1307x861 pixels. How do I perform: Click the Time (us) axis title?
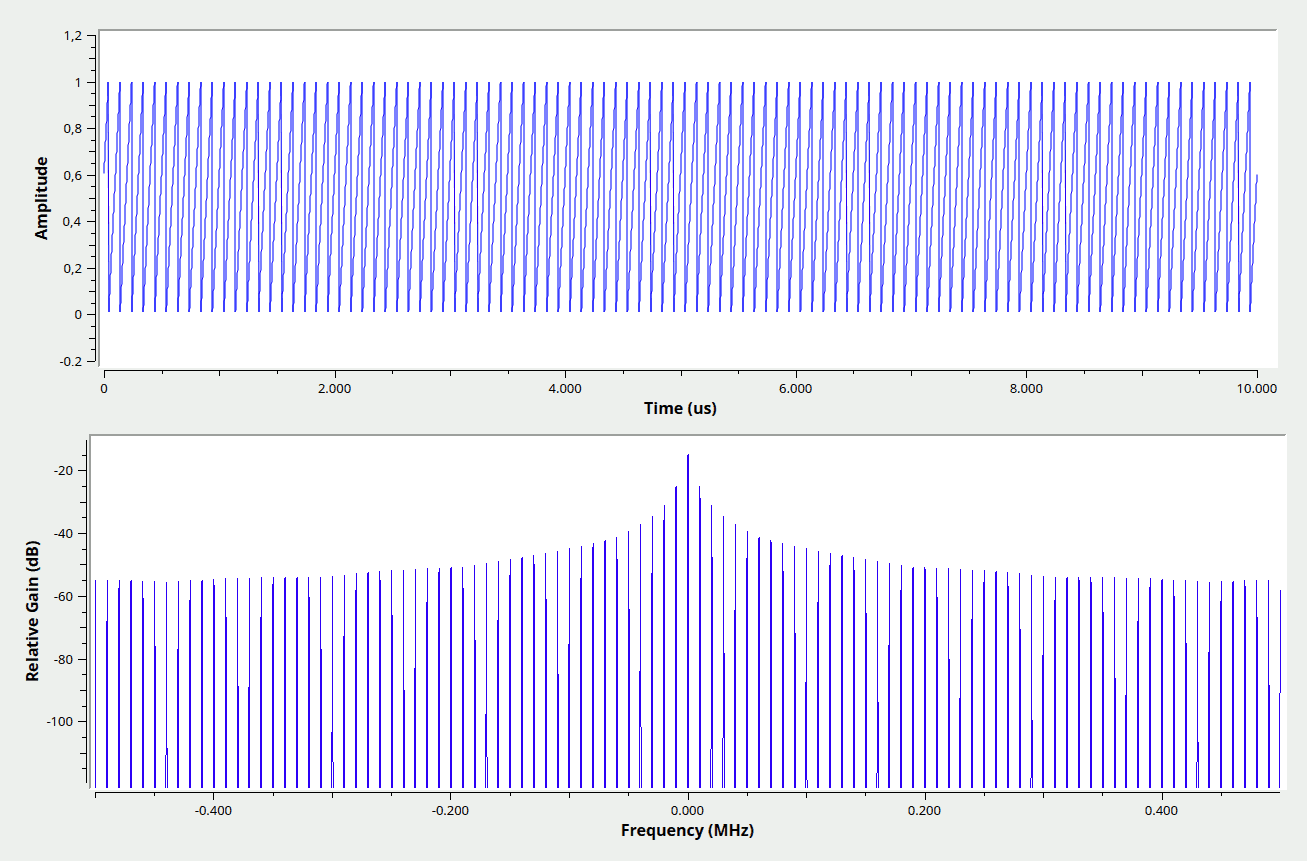[x=680, y=408]
